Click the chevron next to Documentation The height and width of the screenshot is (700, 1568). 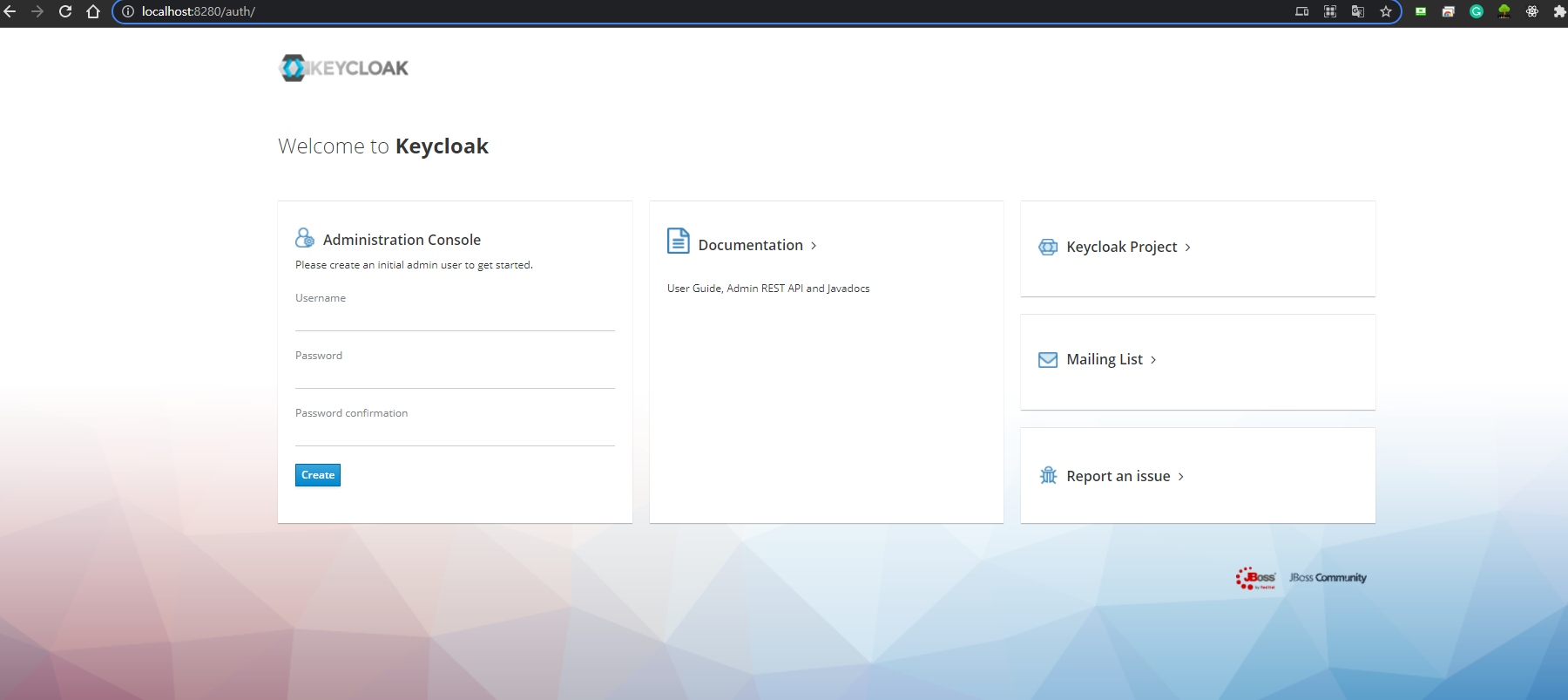point(814,246)
